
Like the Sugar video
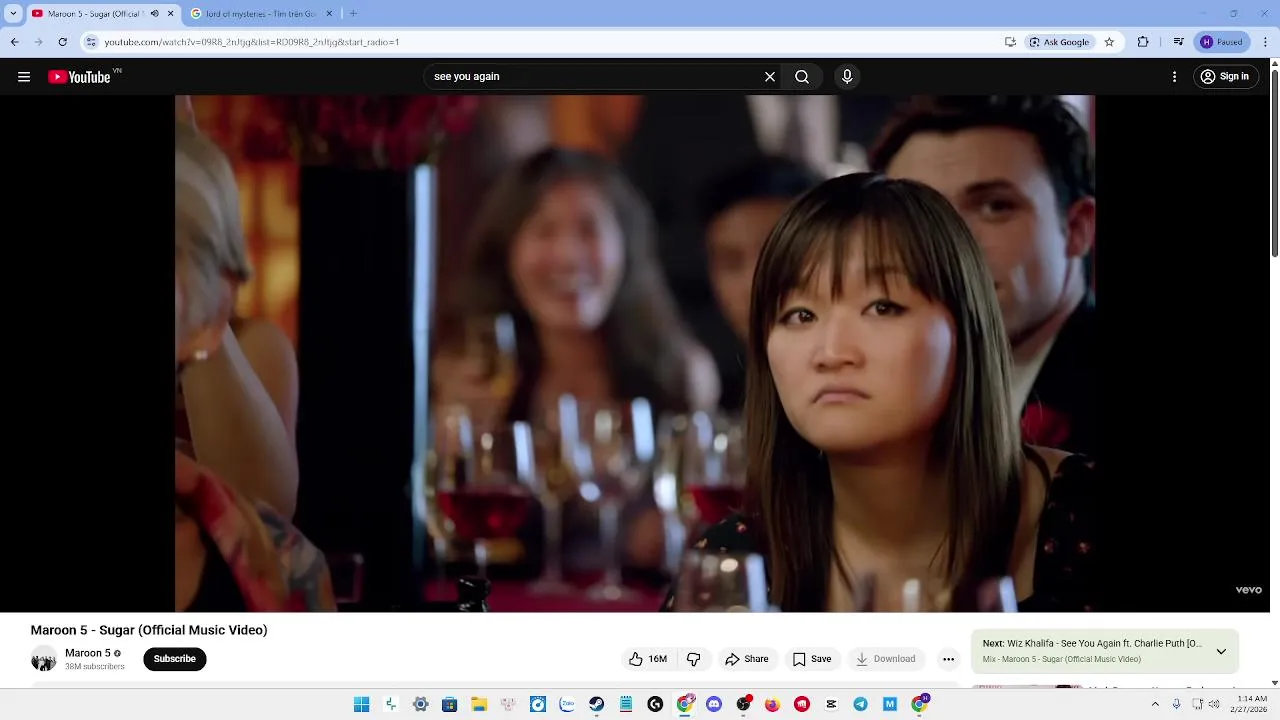coord(648,659)
